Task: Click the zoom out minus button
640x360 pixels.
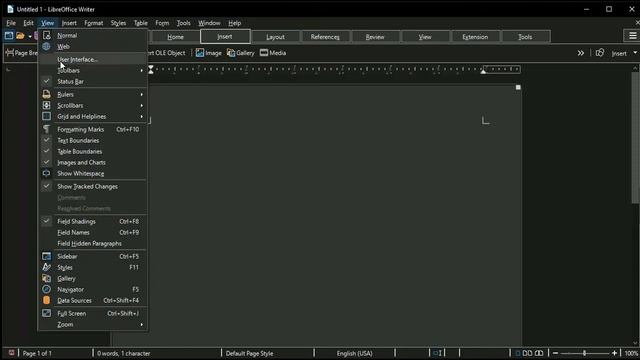Action: (x=556, y=353)
